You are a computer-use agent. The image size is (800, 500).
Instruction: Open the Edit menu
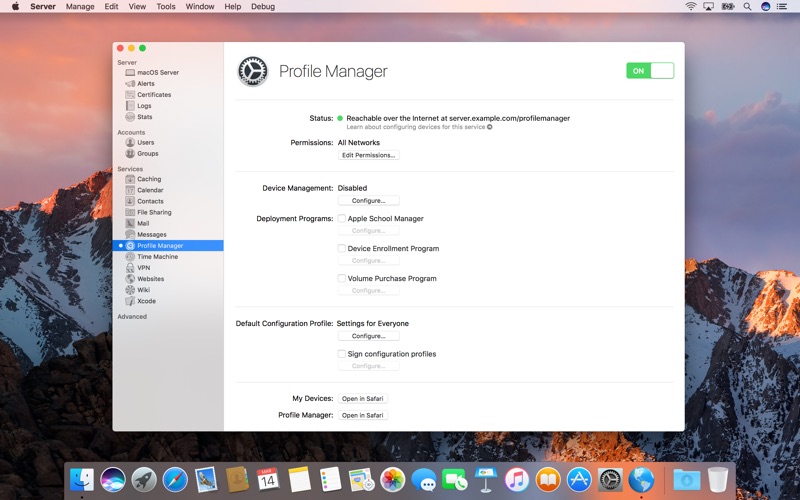[111, 7]
